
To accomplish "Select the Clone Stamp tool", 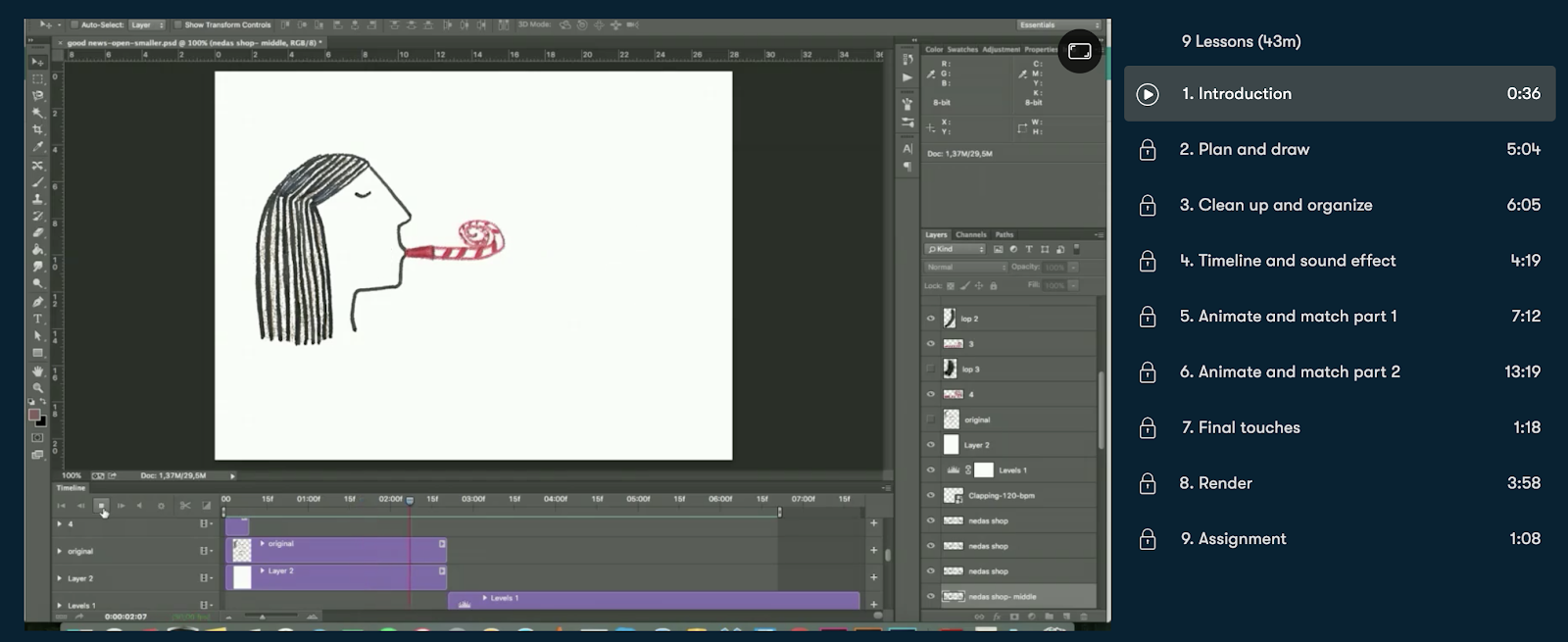I will point(38,198).
